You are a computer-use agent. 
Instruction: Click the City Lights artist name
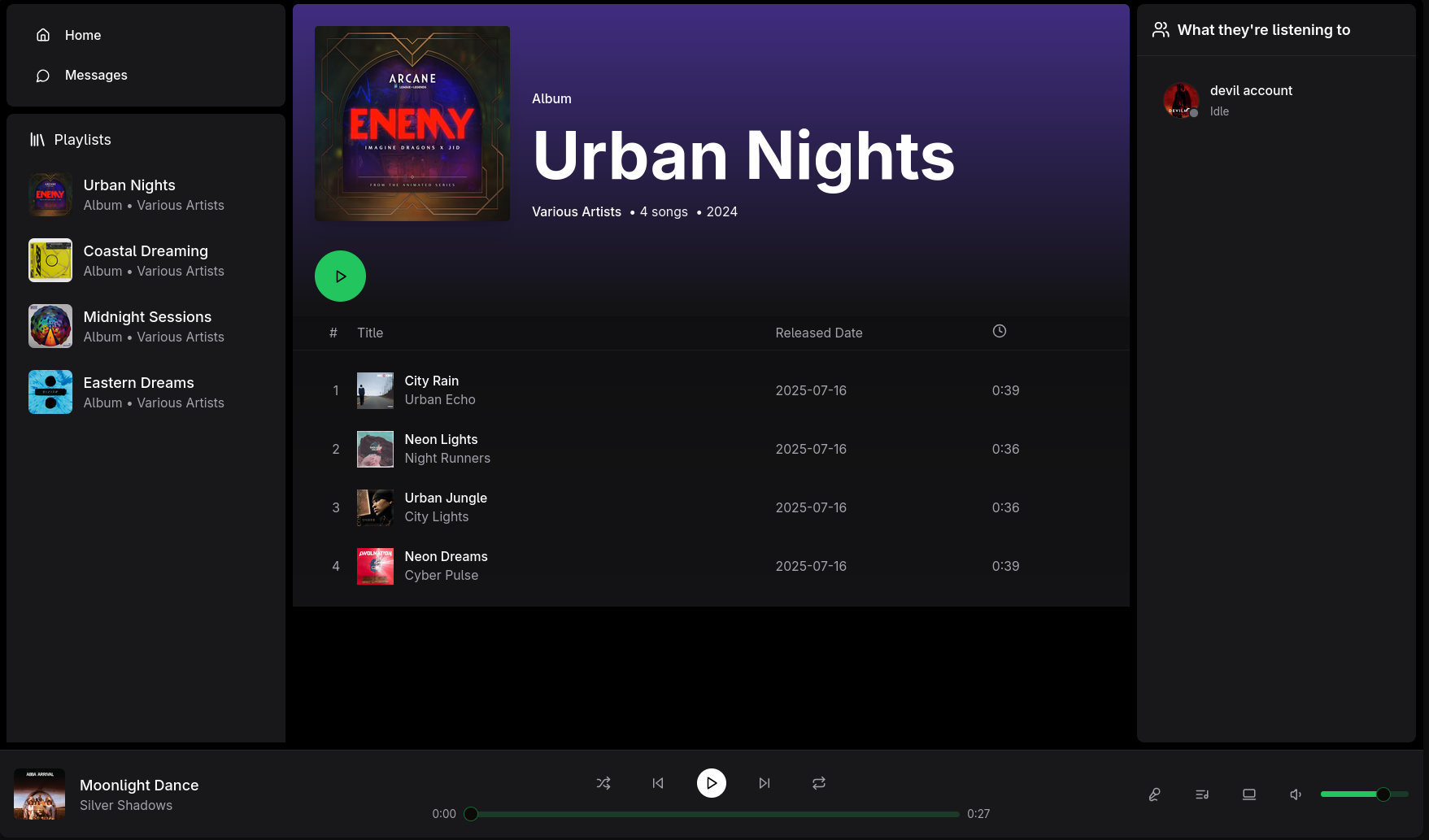[x=437, y=517]
